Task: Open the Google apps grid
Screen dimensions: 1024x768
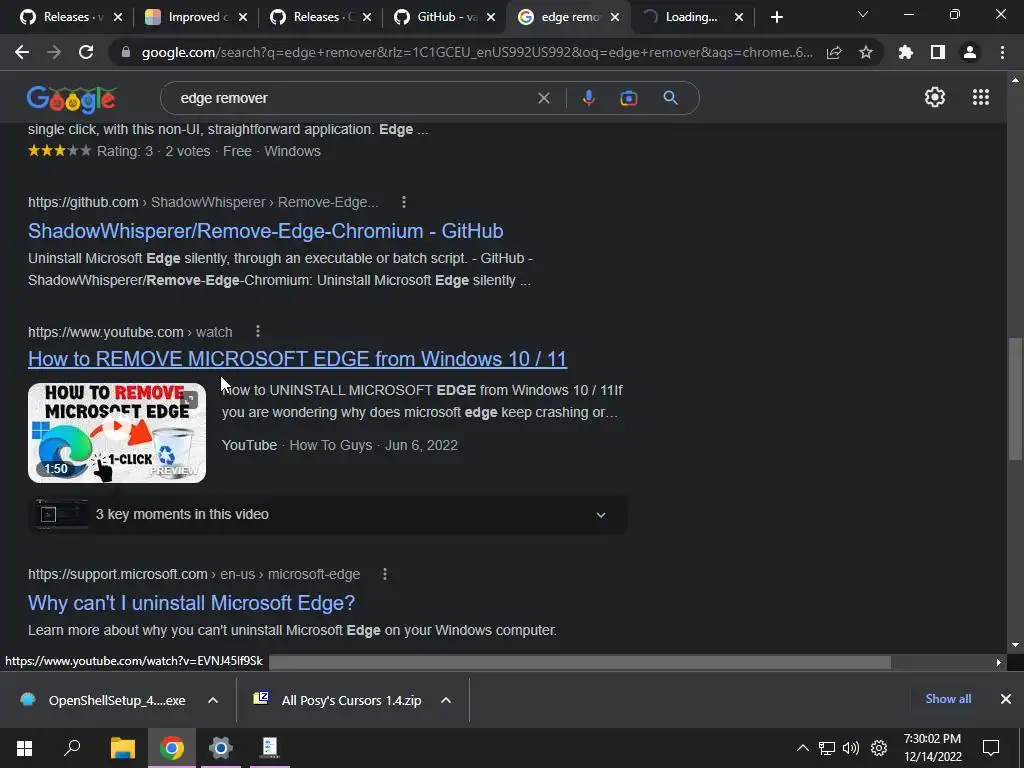Action: tap(981, 97)
